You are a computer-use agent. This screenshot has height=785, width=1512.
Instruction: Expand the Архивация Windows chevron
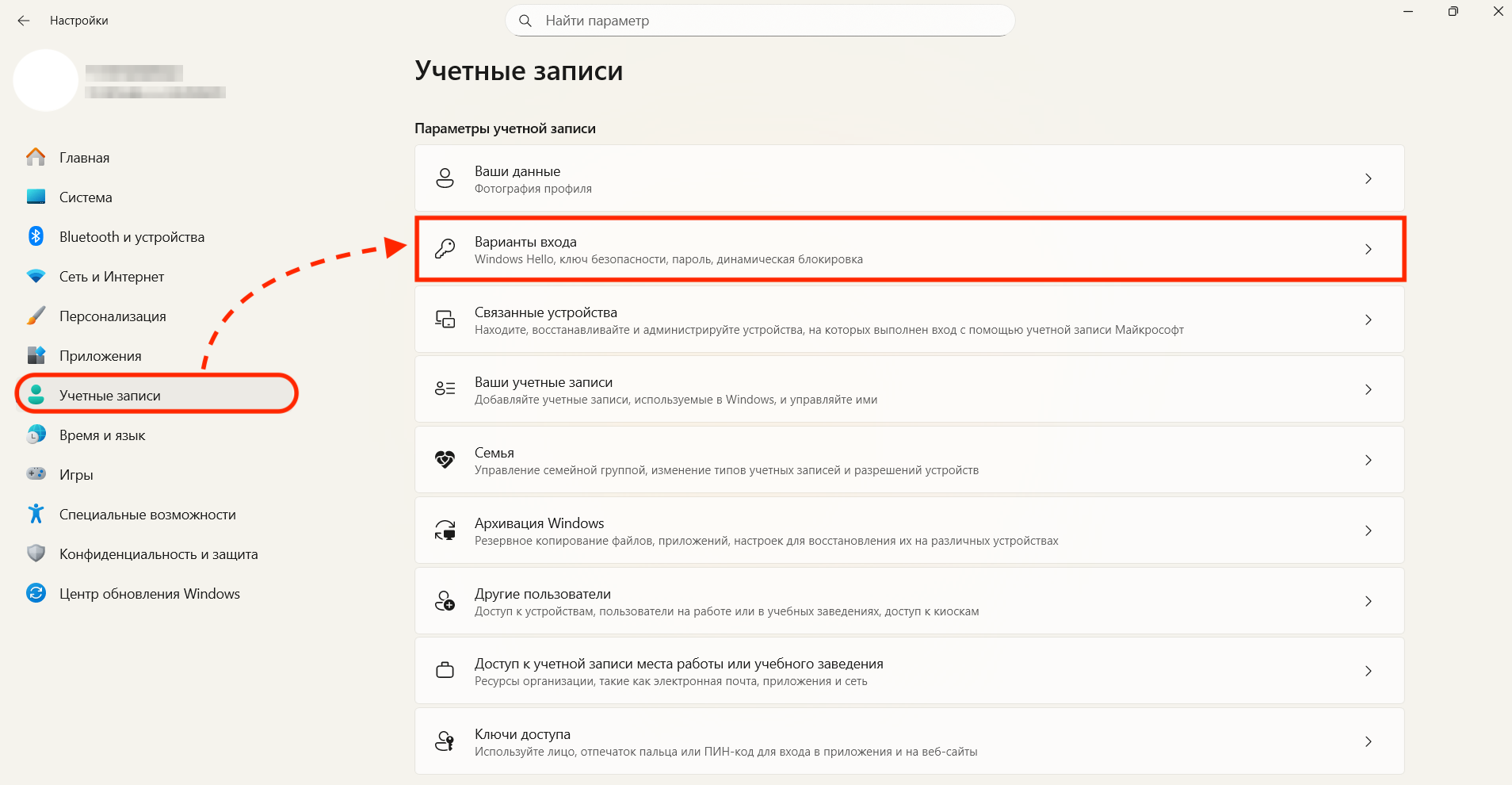click(1369, 530)
